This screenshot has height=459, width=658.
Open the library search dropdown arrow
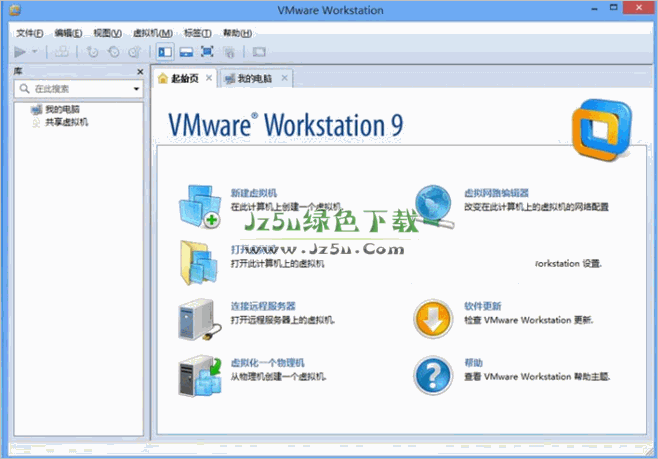pyautogui.click(x=136, y=89)
